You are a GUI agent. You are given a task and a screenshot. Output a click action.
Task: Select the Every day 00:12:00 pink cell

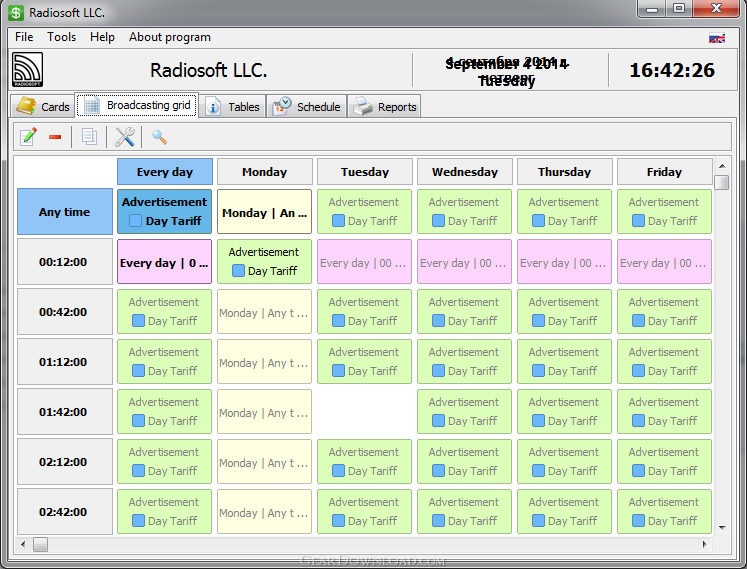click(164, 262)
